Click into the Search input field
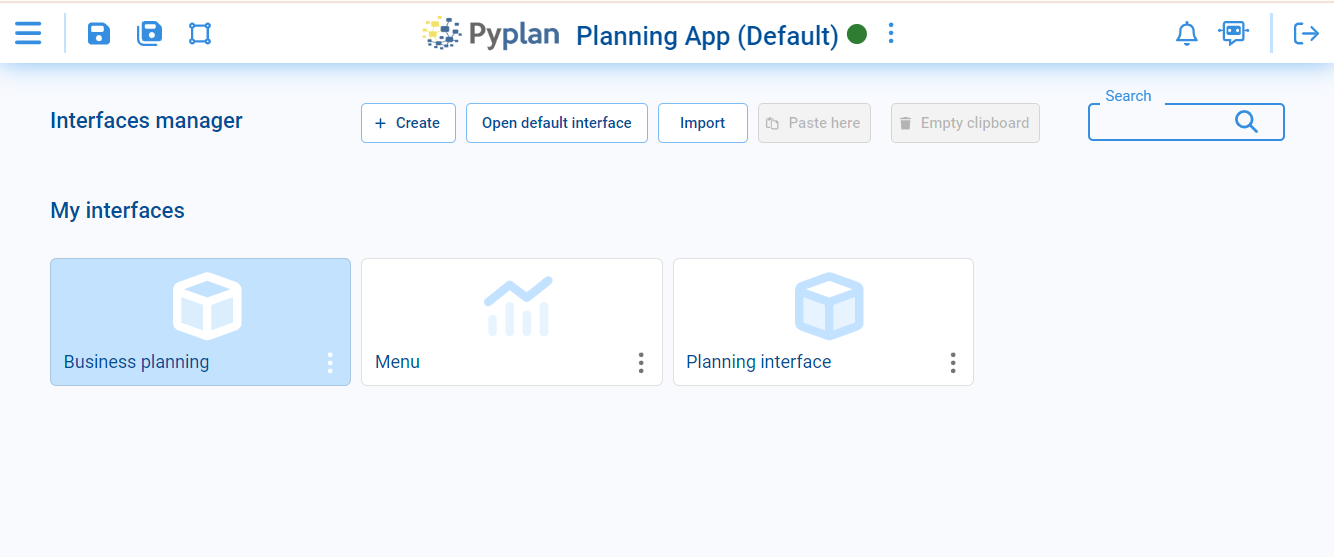The image size is (1334, 557). [1160, 123]
